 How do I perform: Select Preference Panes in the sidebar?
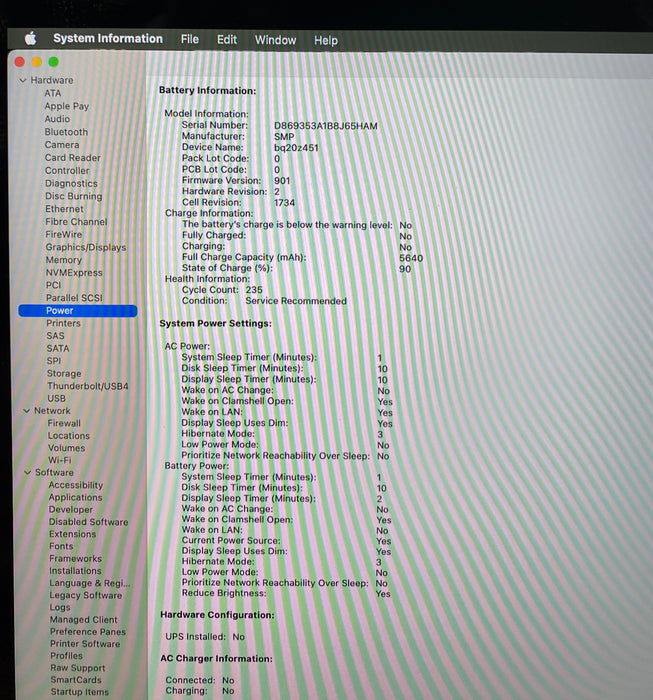pyautogui.click(x=88, y=632)
